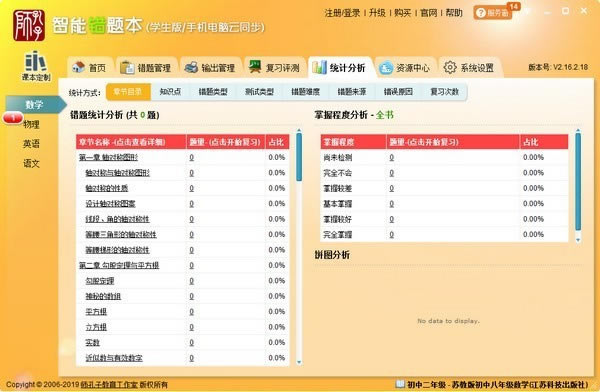Open 资源中心 cloud icon tab
This screenshot has height=392, width=600.
click(x=404, y=68)
